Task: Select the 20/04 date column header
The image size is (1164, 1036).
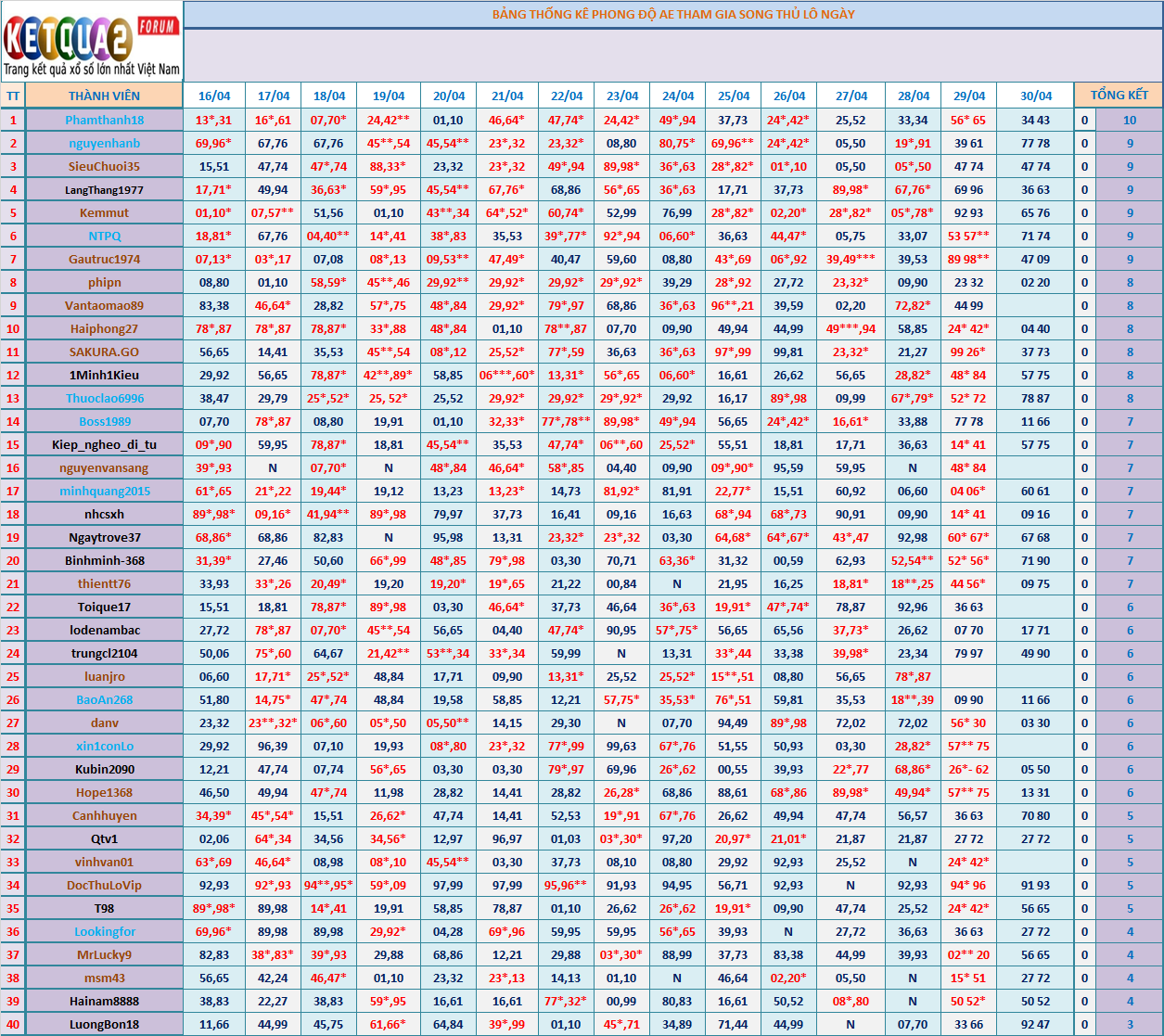Action: click(x=449, y=96)
